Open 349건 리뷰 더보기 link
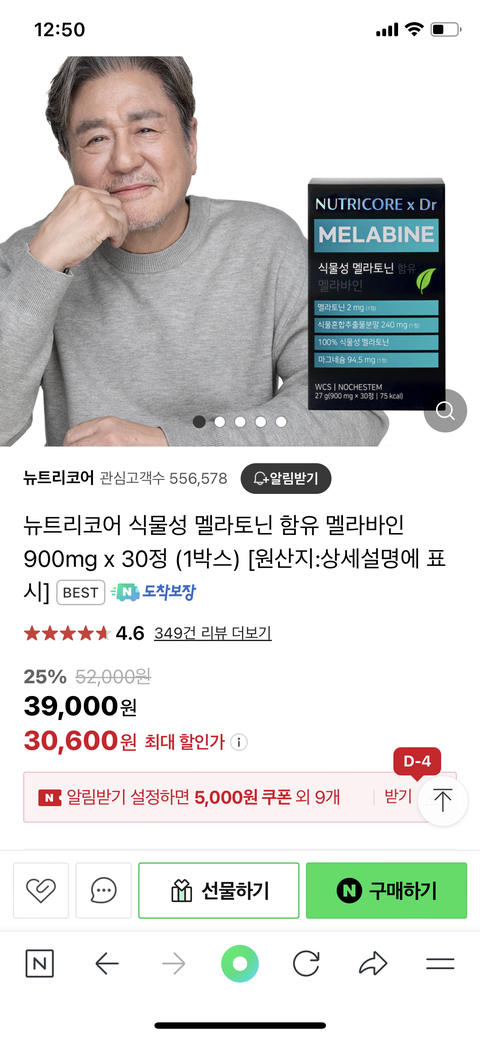This screenshot has height=1039, width=480. point(213,633)
